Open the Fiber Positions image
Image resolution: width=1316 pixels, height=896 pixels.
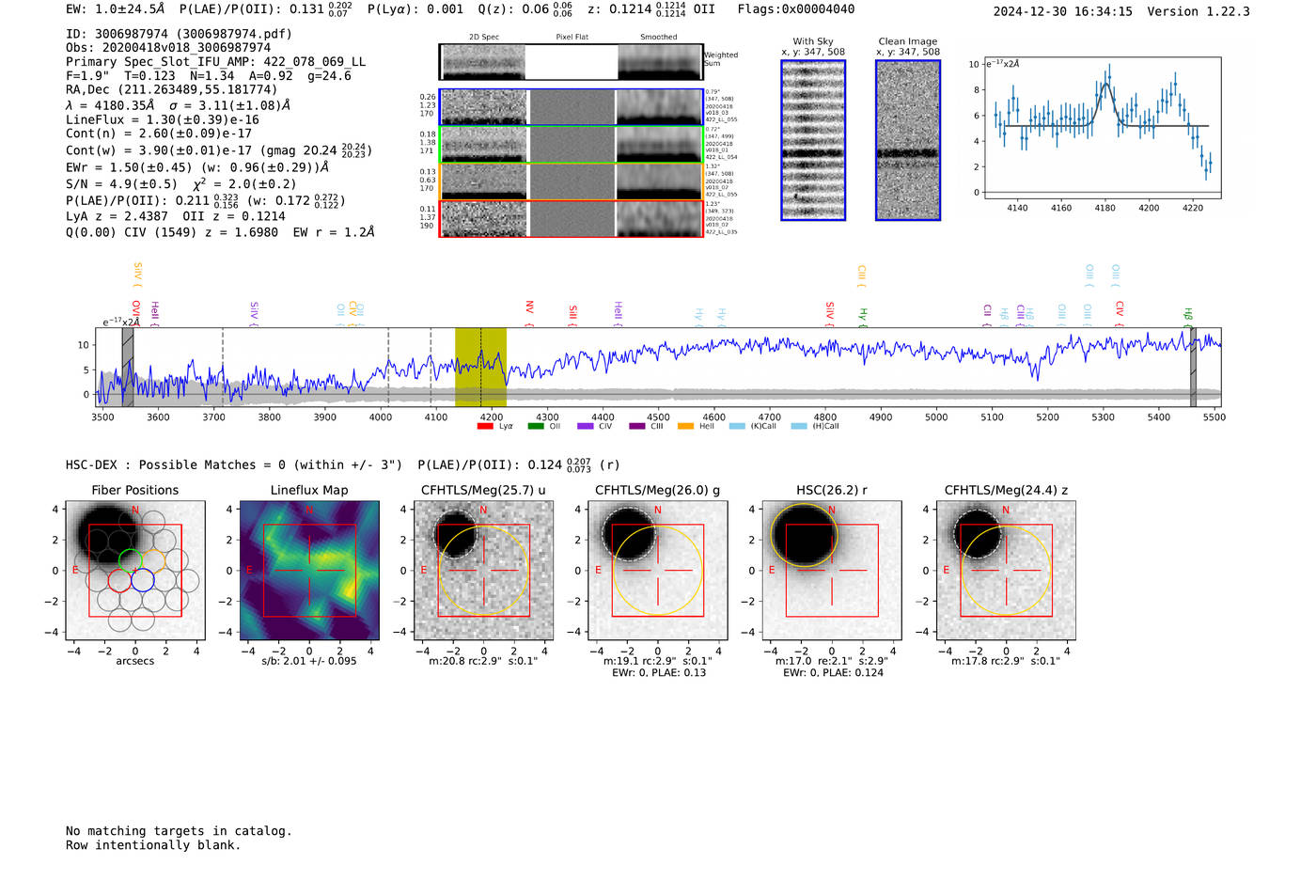coord(135,571)
